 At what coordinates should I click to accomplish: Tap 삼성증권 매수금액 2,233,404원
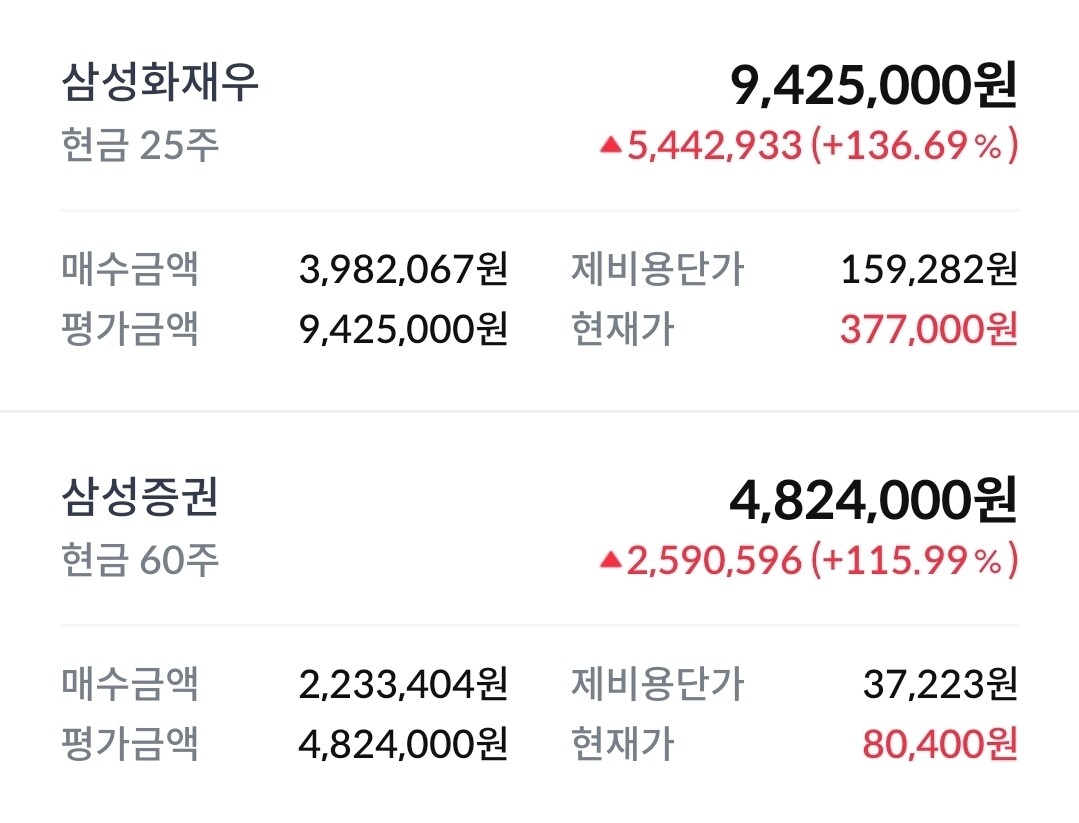click(403, 684)
